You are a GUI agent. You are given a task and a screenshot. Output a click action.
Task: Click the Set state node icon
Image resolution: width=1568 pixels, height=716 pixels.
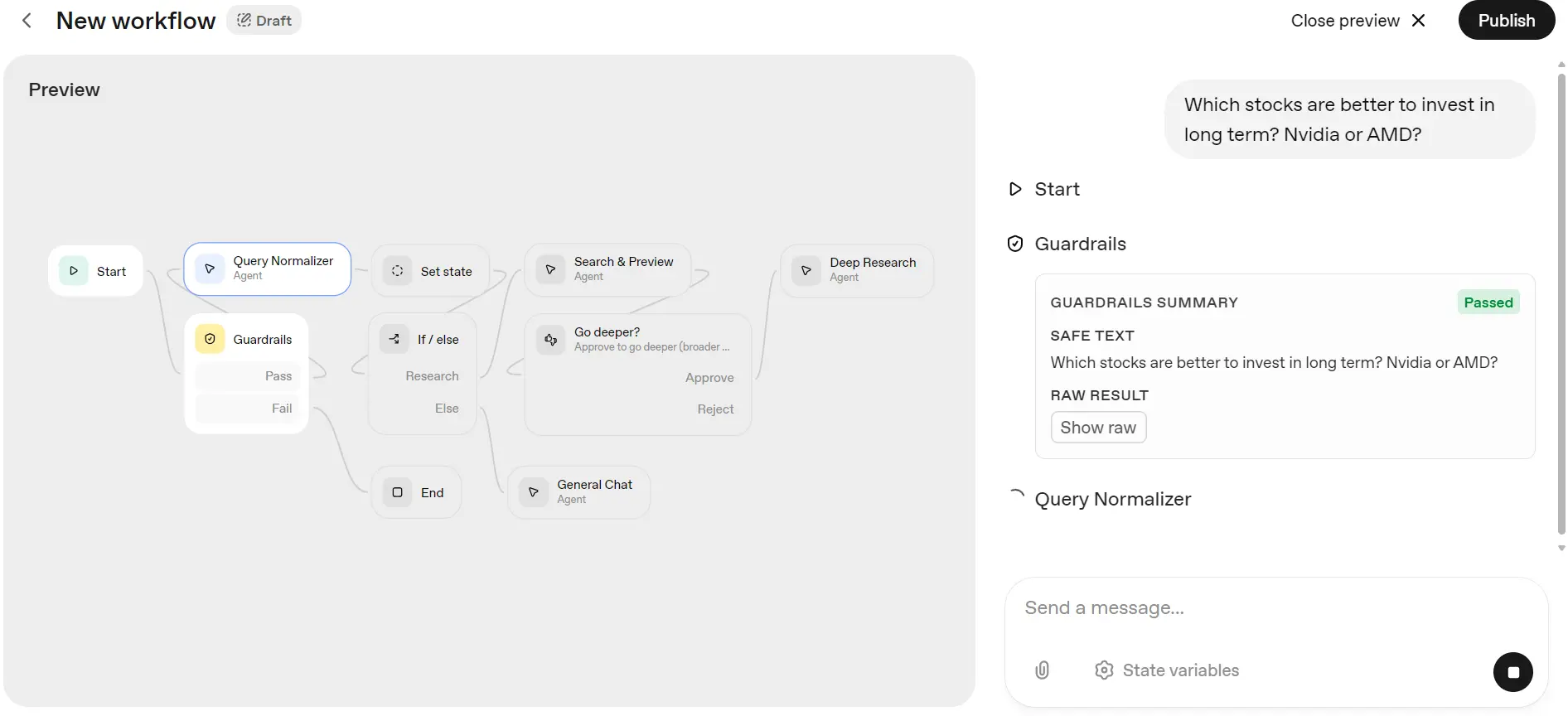tap(397, 271)
